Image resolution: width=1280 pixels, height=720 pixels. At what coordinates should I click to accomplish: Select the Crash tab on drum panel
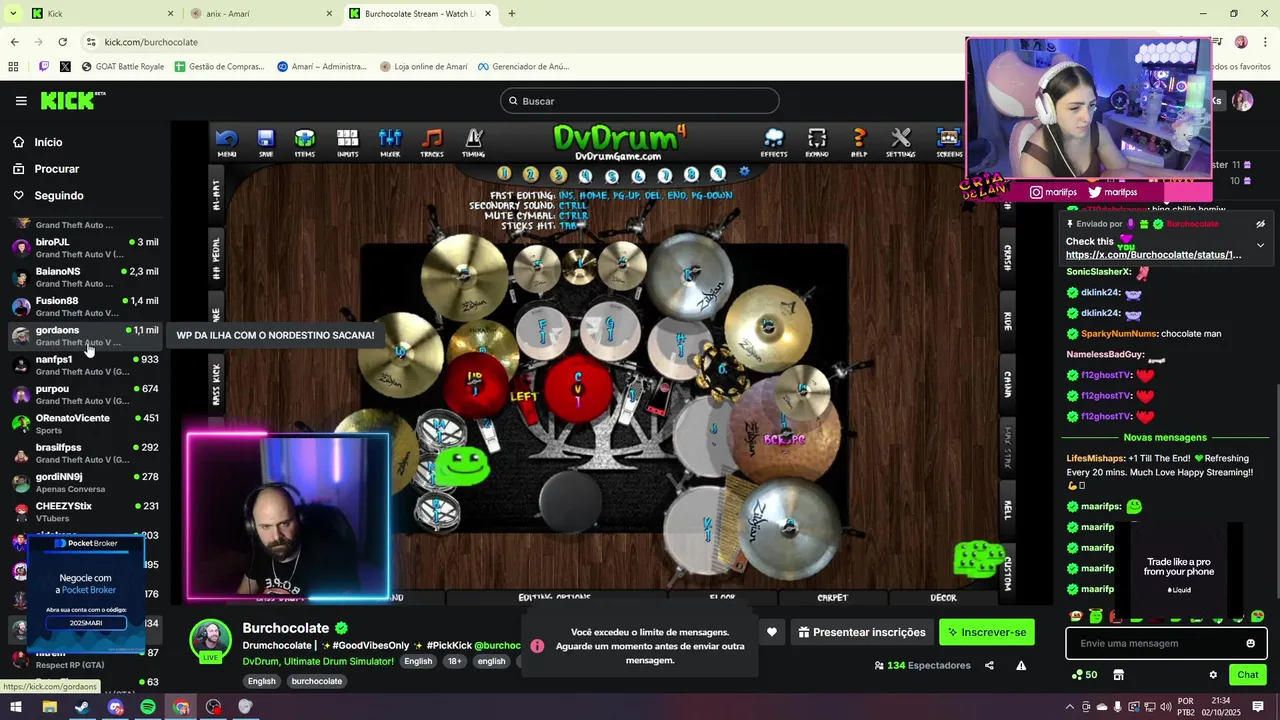1008,257
